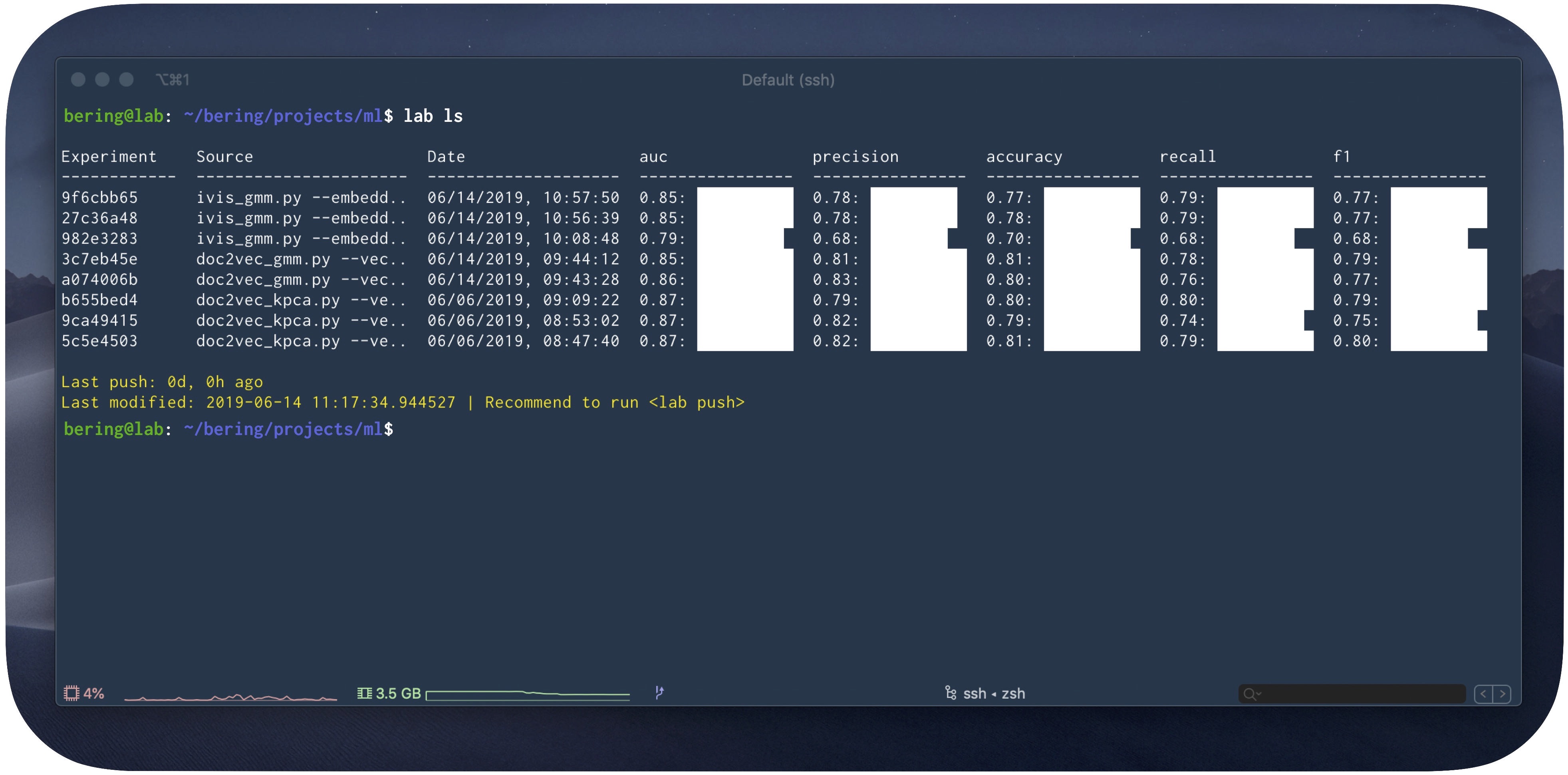Screen dimensions: 1568x775
Task: Click the 'f1' column header
Action: coord(1342,157)
